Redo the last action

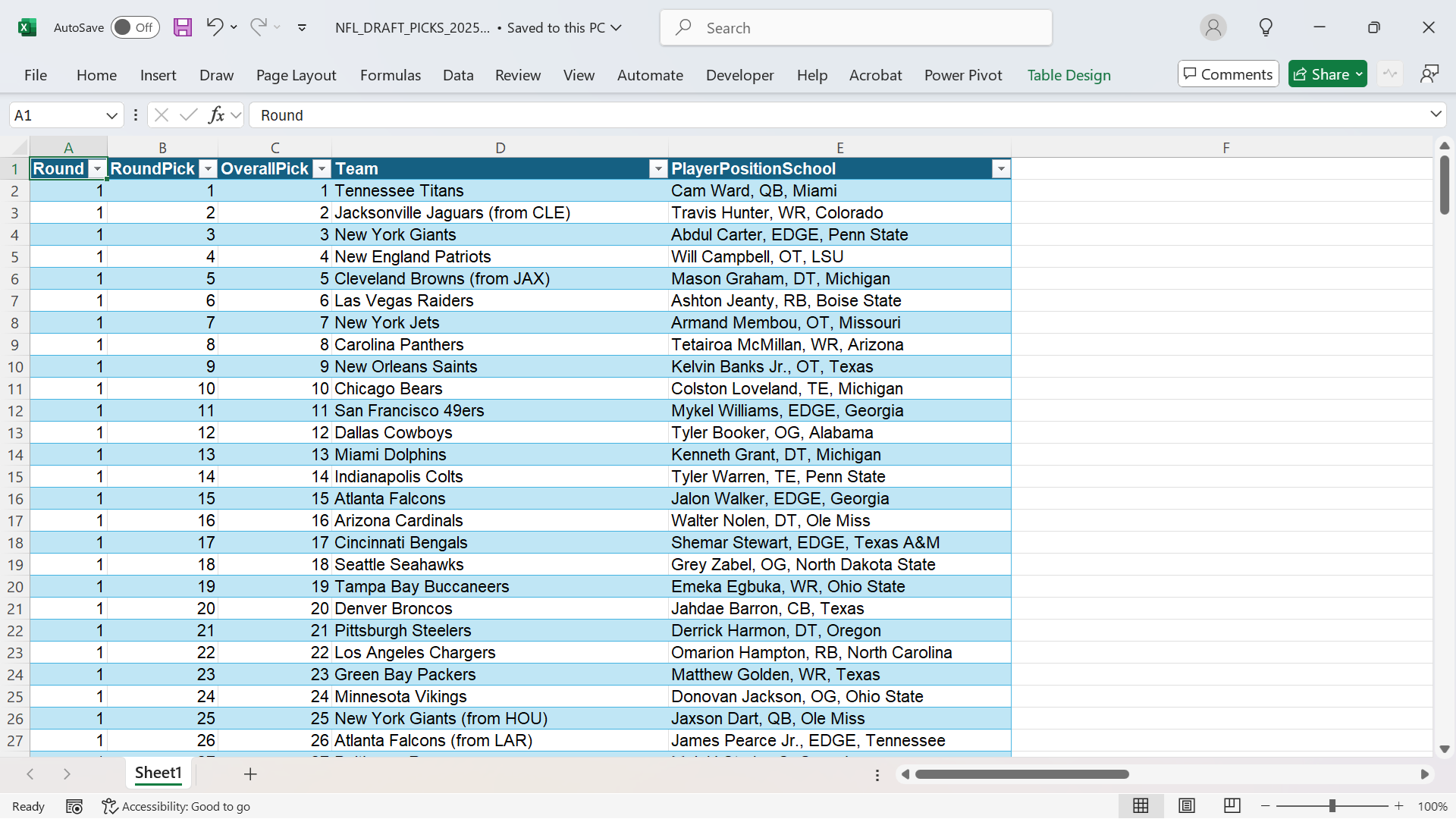pos(259,27)
